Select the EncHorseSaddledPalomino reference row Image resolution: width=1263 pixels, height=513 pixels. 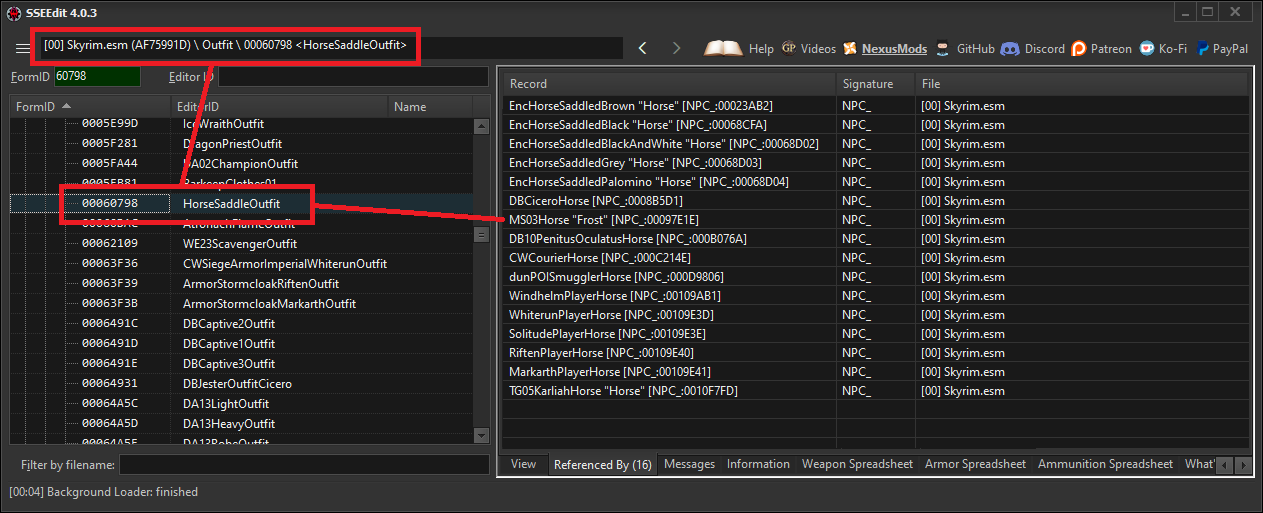click(875, 181)
